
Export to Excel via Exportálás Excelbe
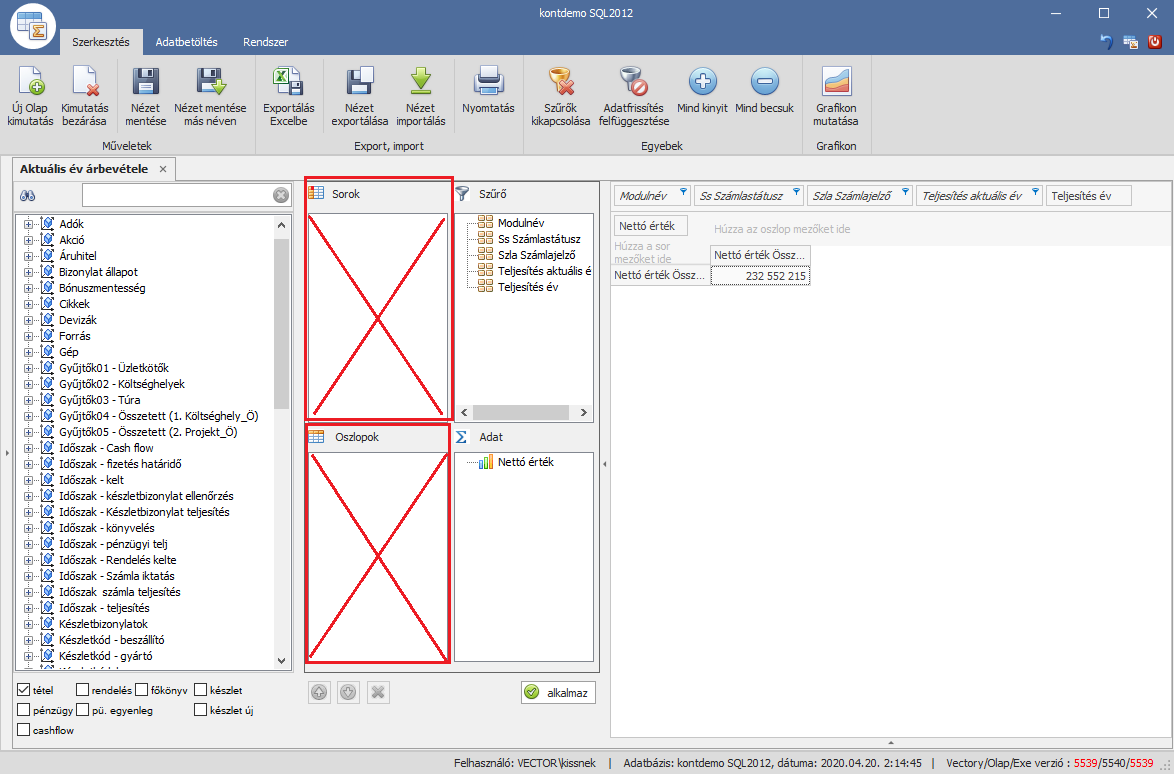click(288, 82)
